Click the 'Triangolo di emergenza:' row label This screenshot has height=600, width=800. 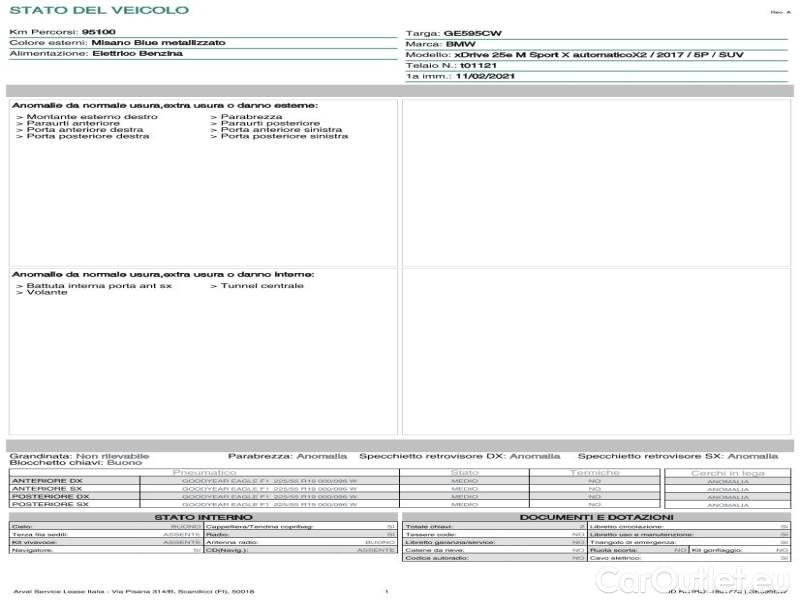click(633, 542)
